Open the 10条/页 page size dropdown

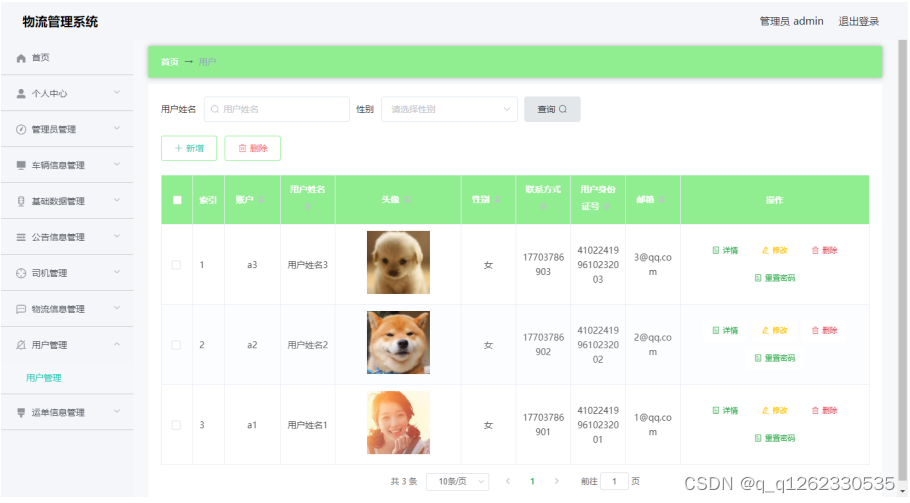[457, 482]
